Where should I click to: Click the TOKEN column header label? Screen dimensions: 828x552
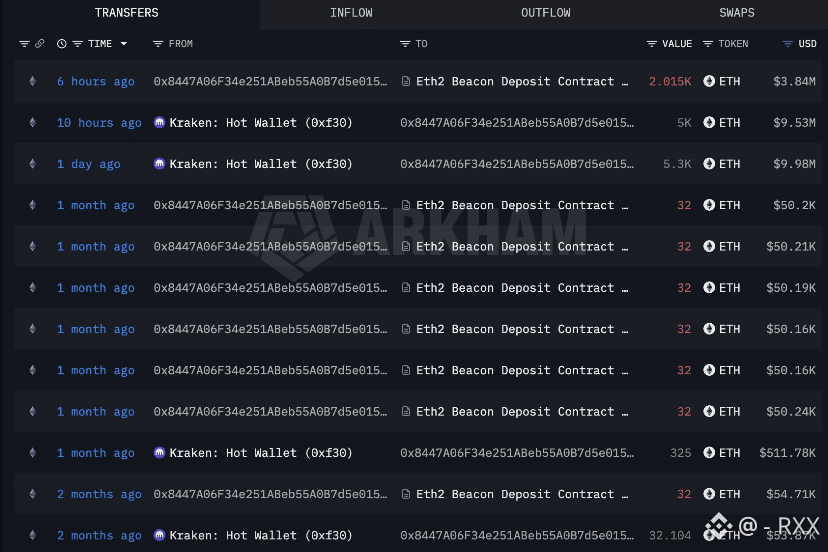coord(733,44)
